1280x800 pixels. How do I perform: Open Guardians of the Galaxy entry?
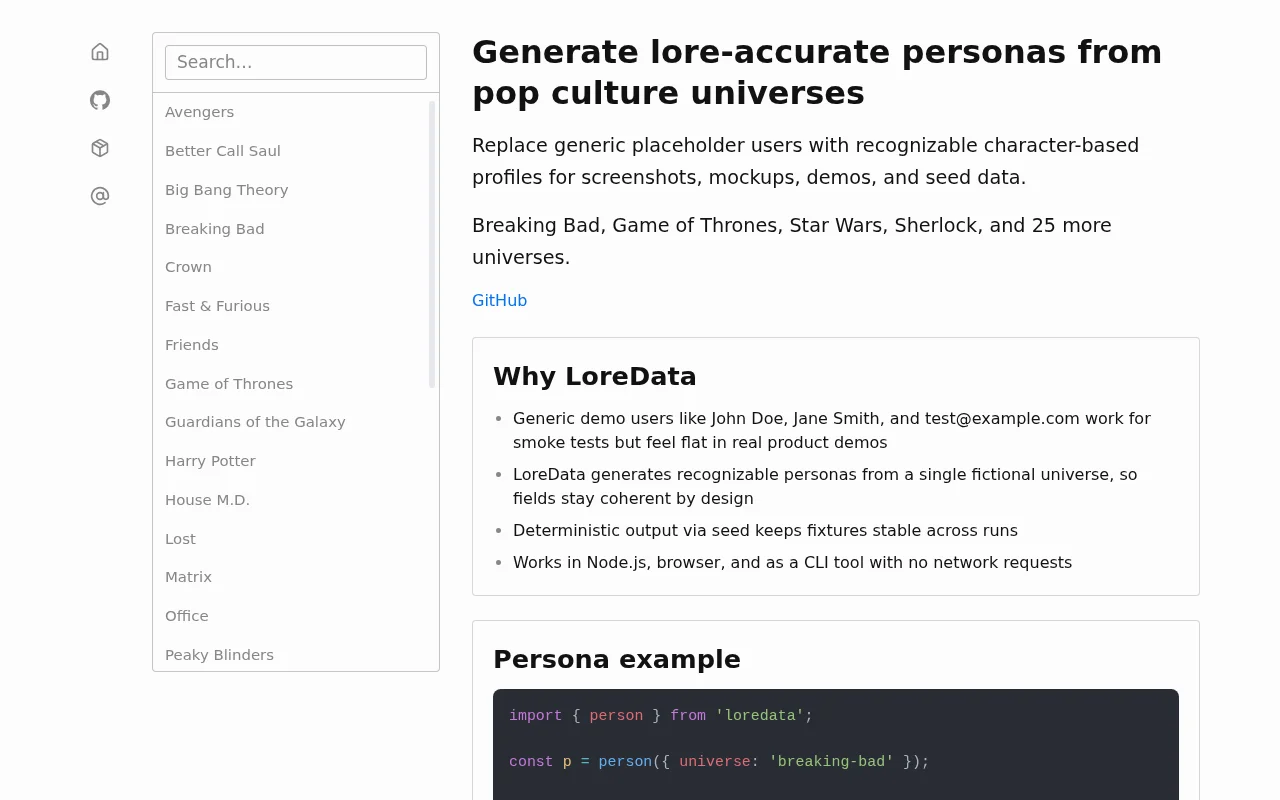255,422
